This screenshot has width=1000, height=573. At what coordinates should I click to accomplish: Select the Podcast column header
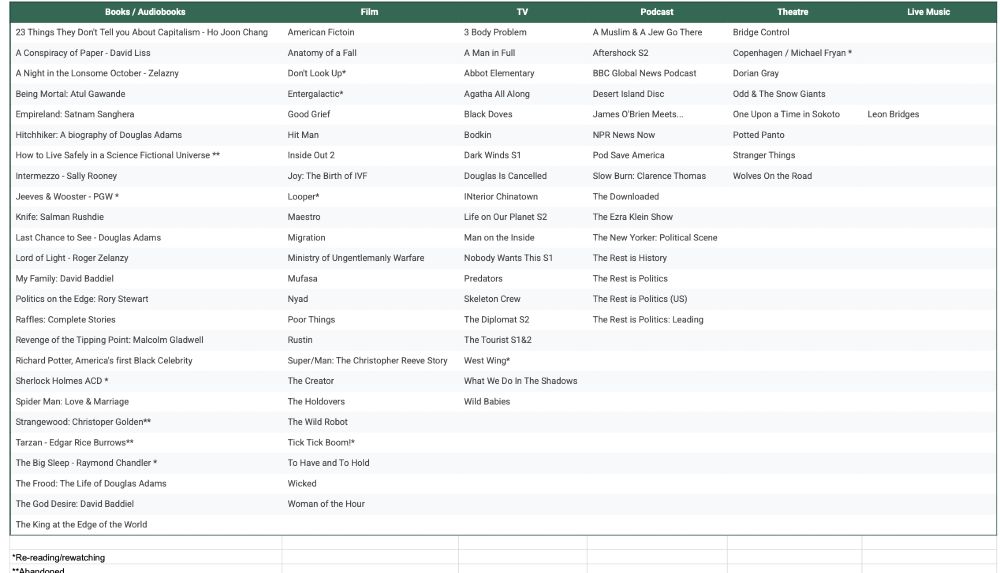657,11
